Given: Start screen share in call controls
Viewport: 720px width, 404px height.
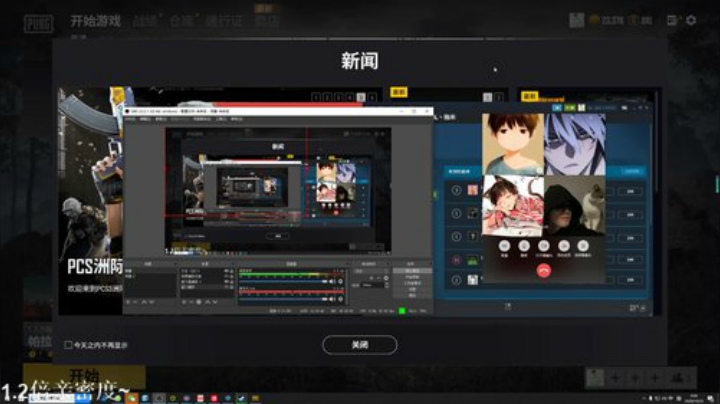Looking at the screenshot, I should (x=563, y=246).
